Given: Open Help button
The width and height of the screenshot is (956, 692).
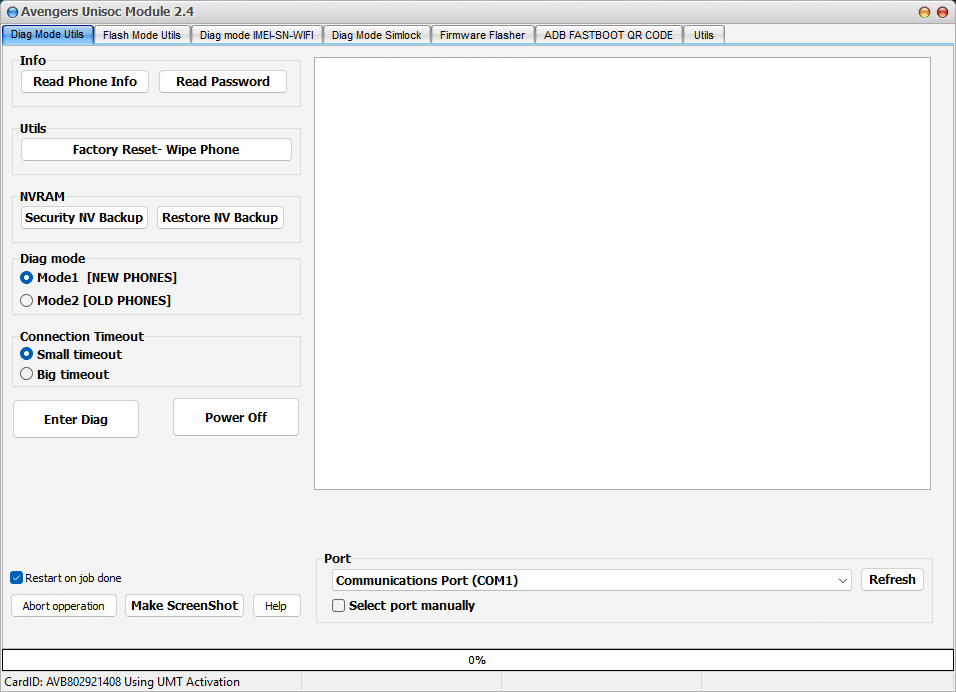Looking at the screenshot, I should [x=277, y=606].
